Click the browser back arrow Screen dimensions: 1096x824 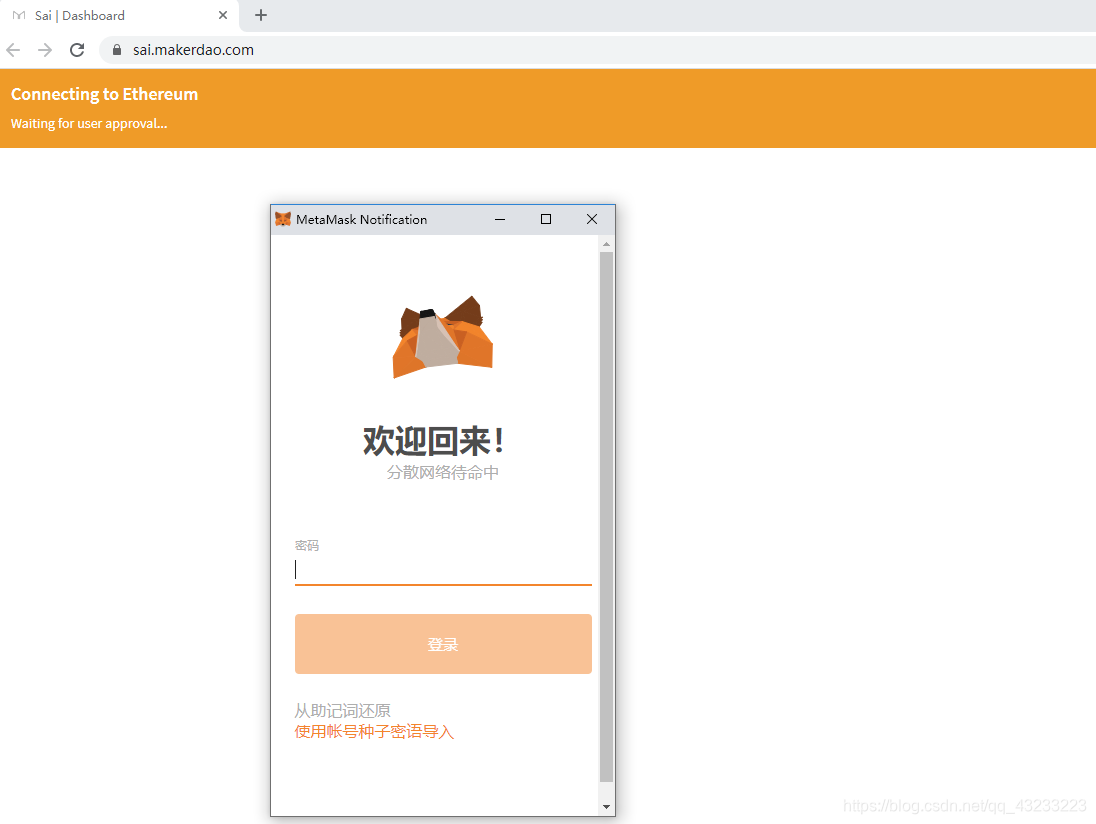coord(13,50)
